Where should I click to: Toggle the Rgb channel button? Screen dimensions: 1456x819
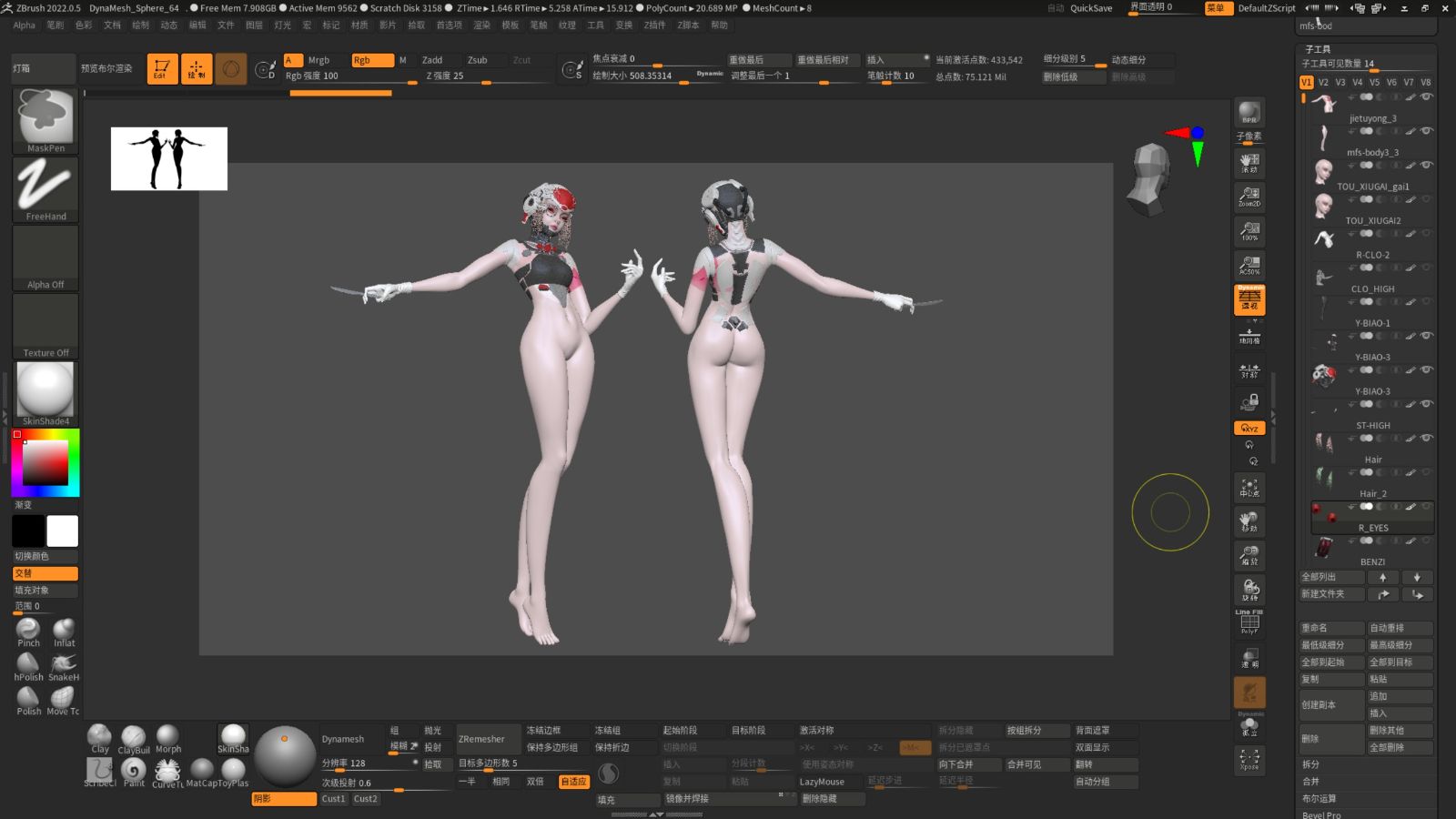pyautogui.click(x=372, y=60)
